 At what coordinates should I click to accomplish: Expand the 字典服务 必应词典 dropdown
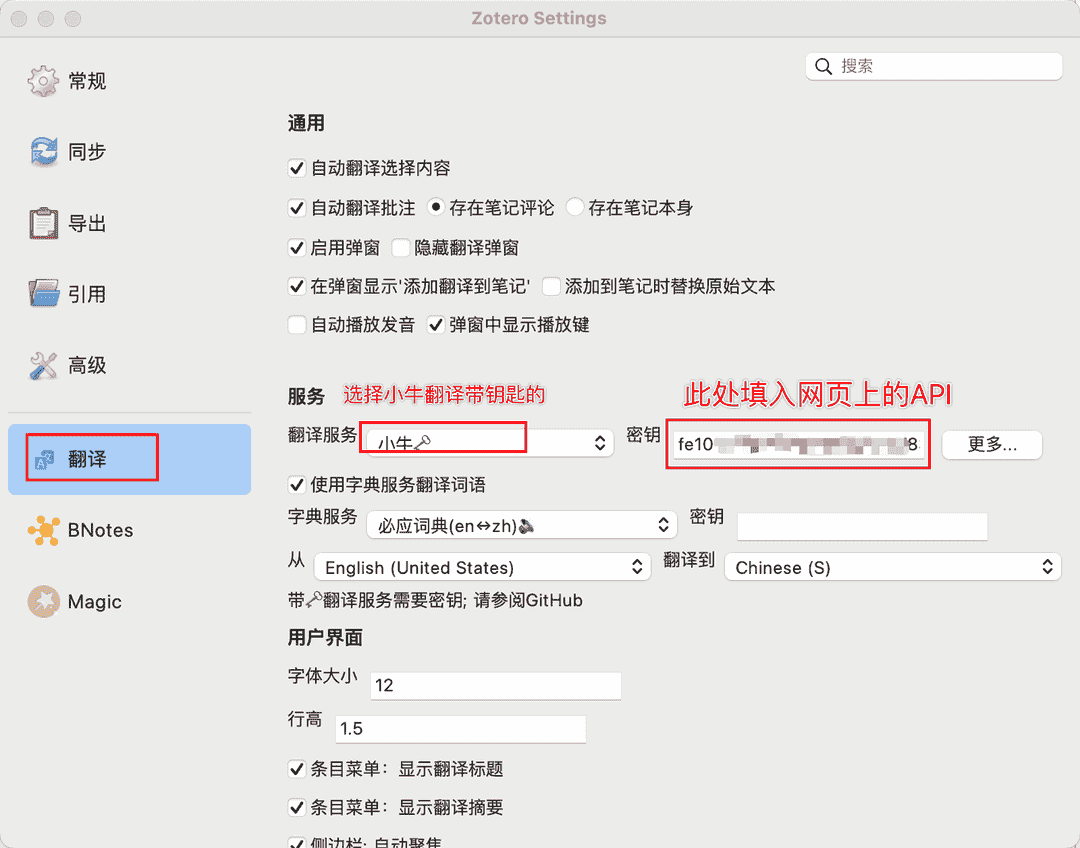click(521, 524)
